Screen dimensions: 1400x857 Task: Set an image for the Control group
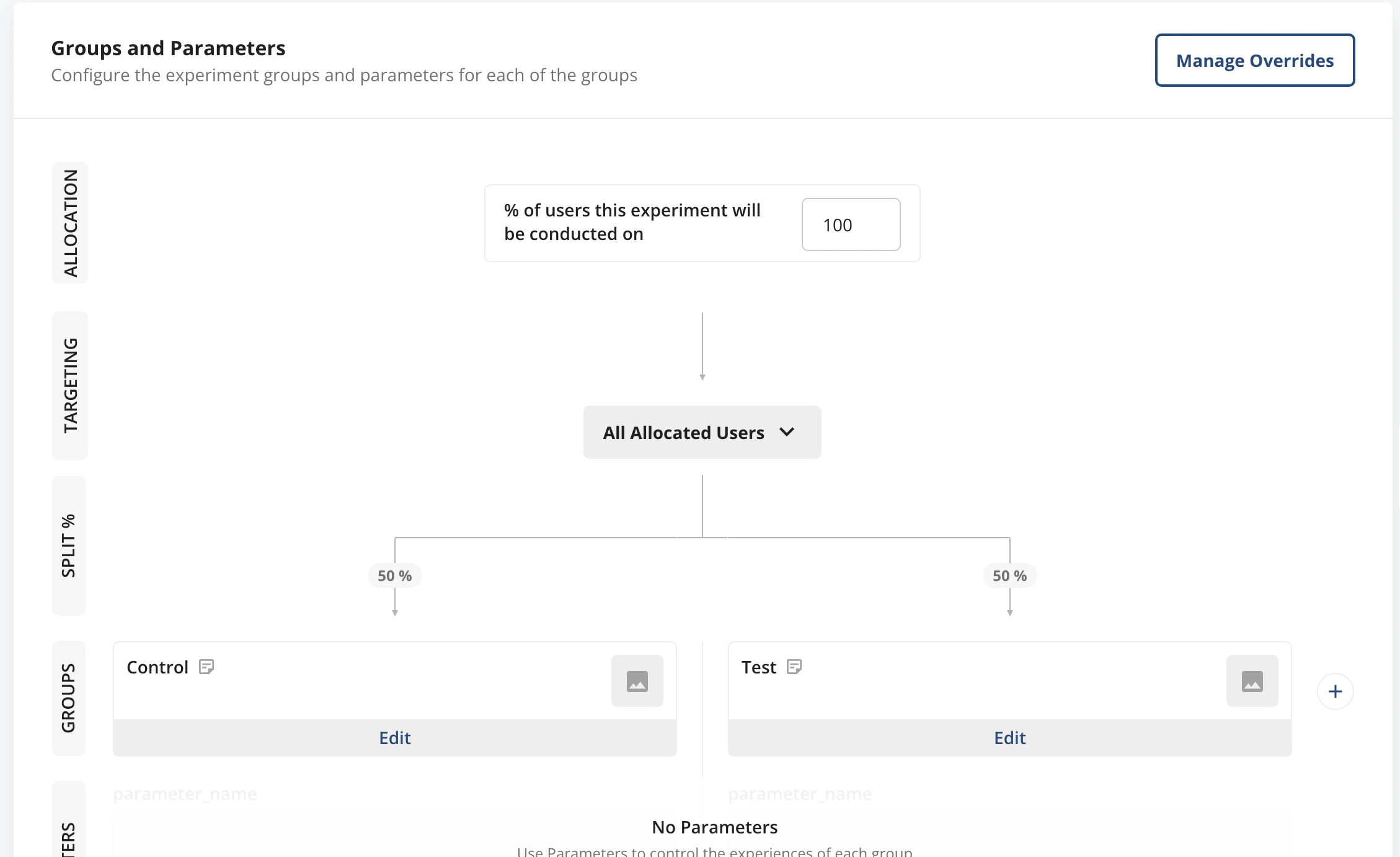637,680
